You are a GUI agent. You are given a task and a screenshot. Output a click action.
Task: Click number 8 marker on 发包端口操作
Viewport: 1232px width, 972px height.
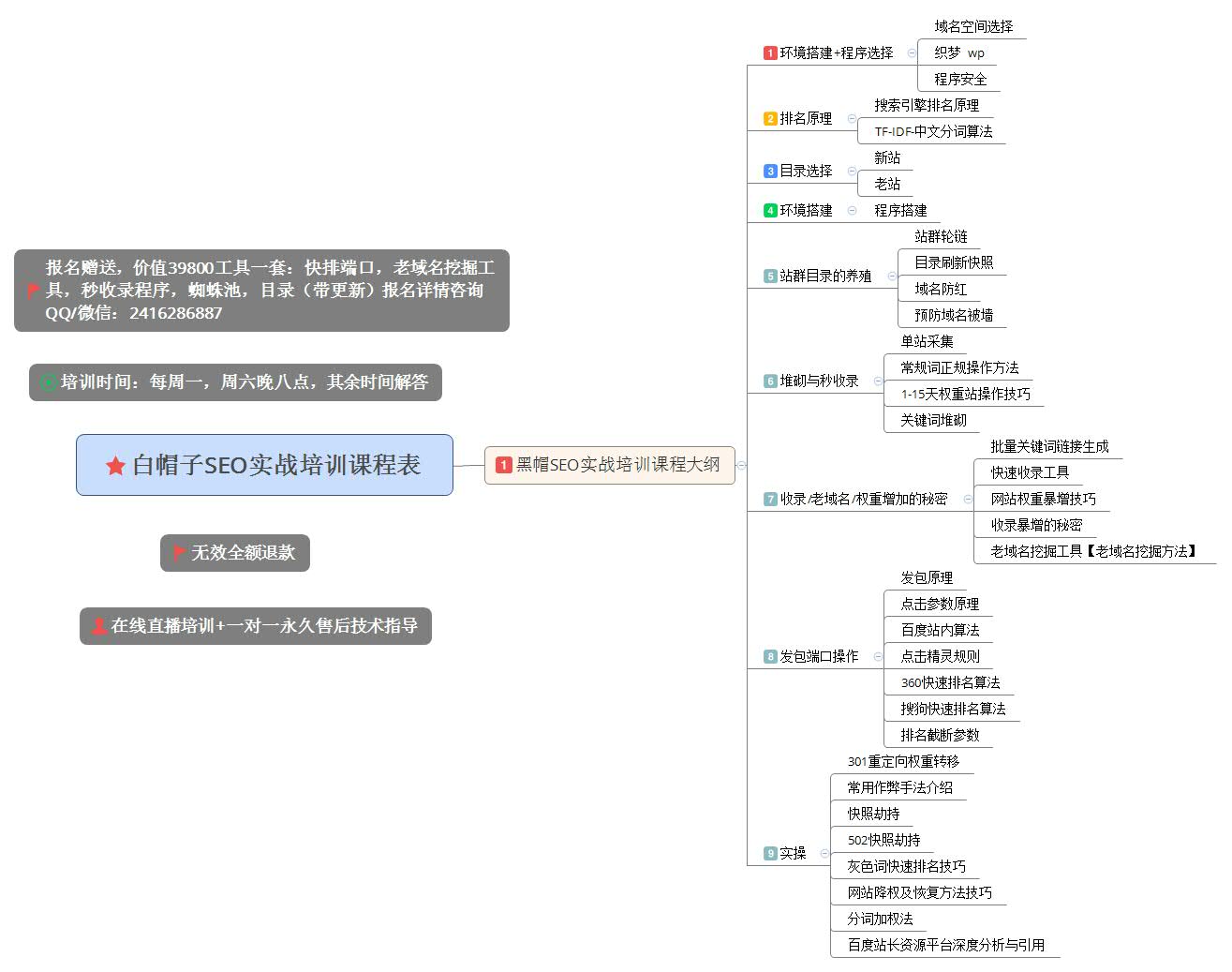770,657
